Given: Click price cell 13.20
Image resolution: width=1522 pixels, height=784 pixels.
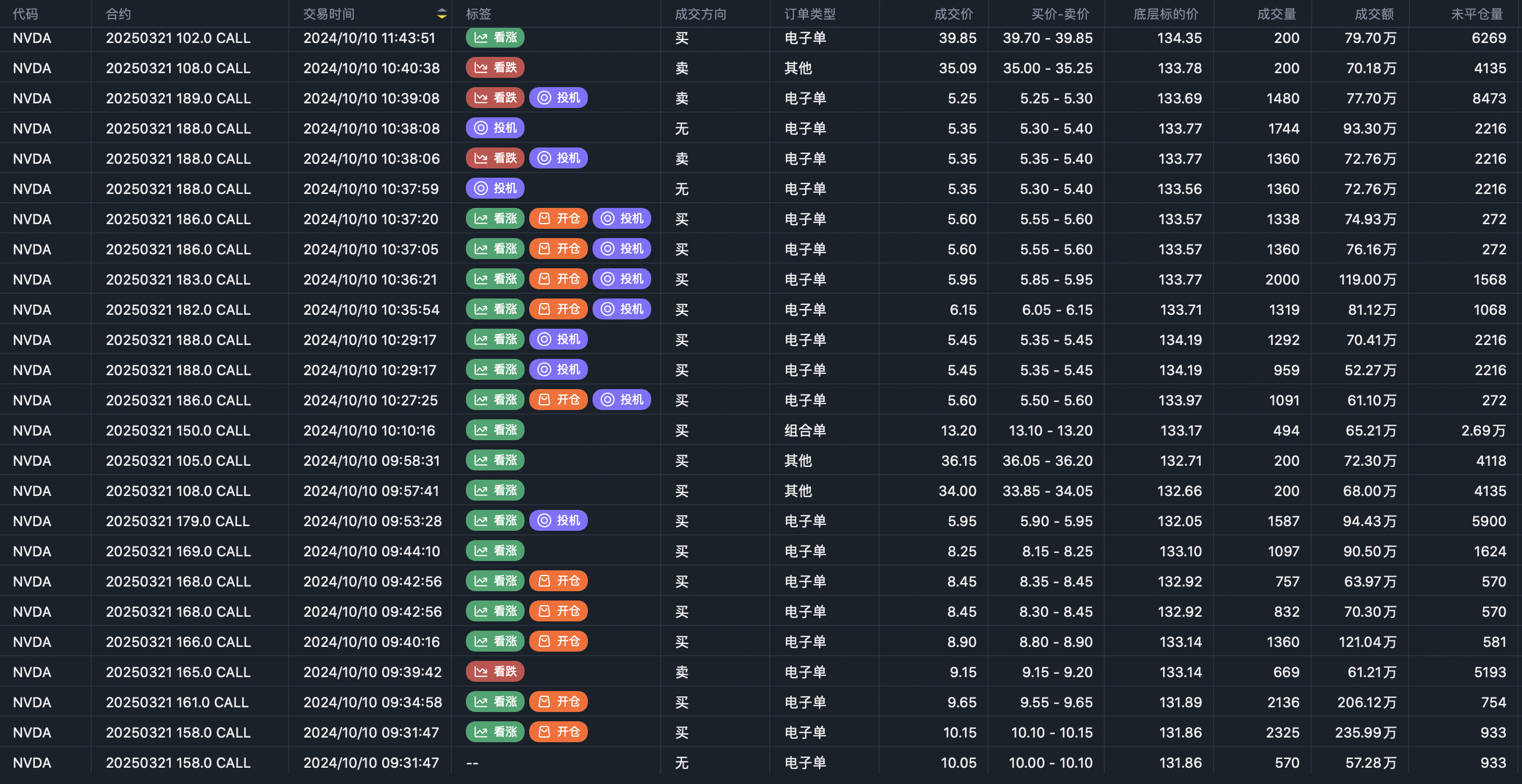Looking at the screenshot, I should (x=959, y=430).
